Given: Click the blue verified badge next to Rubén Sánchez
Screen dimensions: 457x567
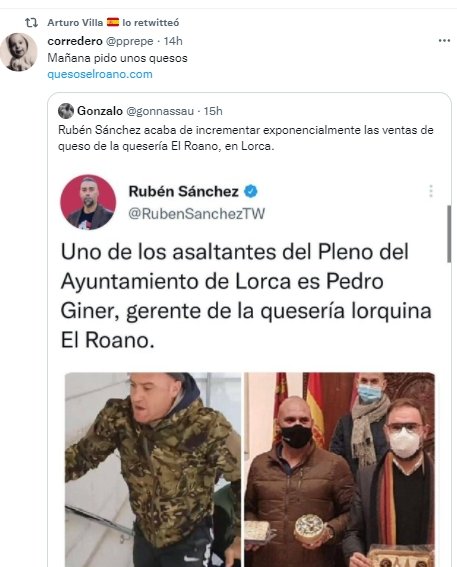Looking at the screenshot, I should [x=251, y=191].
